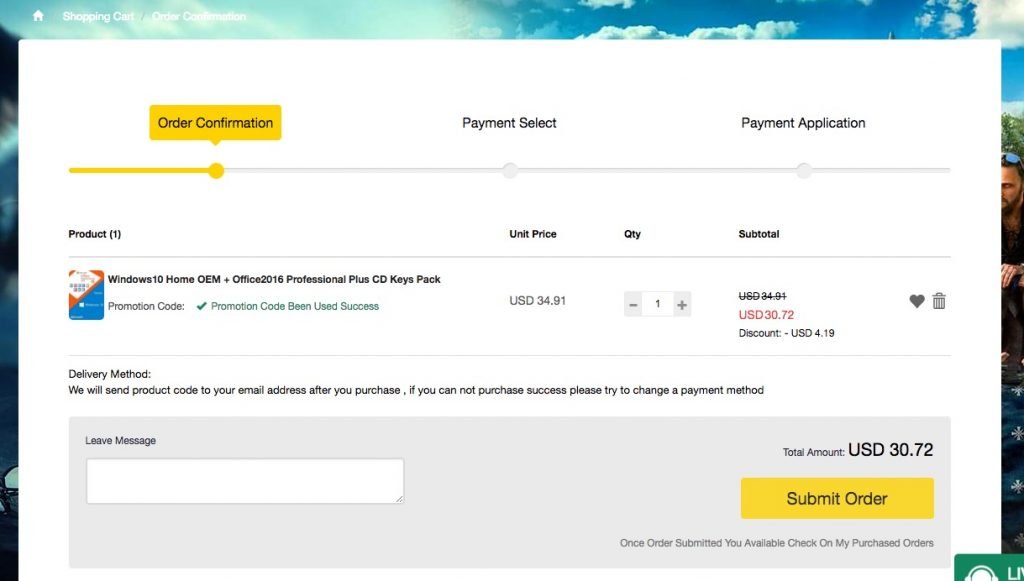
Task: Click the Payment Application progress dot
Action: click(804, 171)
